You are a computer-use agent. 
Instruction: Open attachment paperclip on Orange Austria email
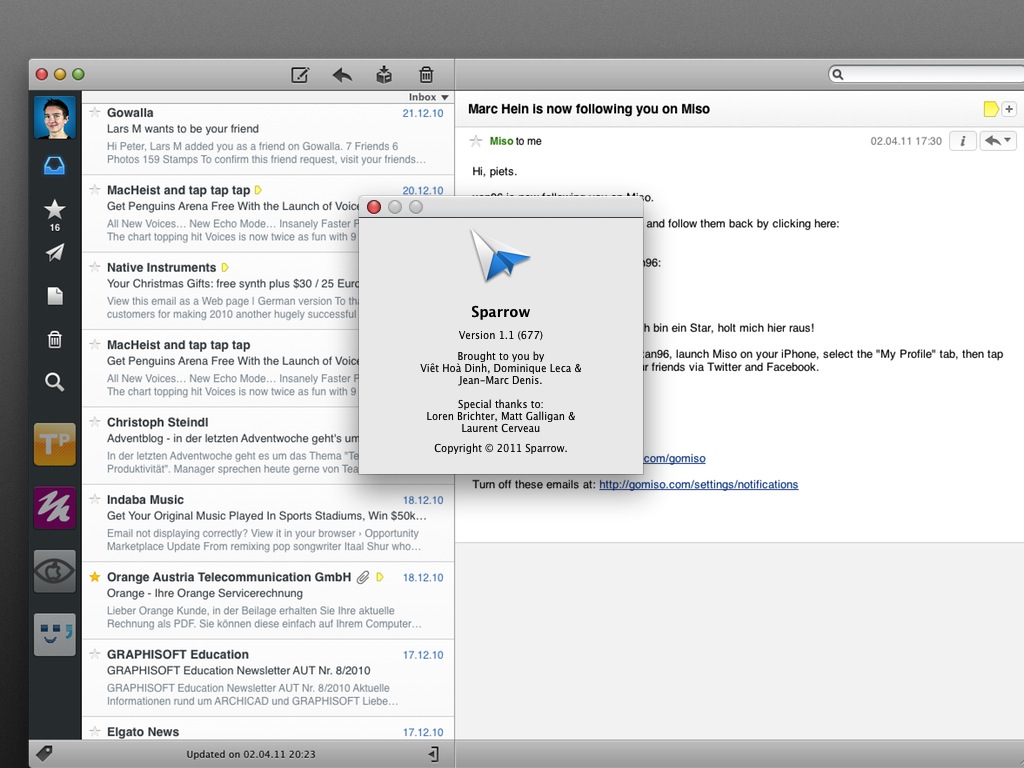[x=363, y=577]
